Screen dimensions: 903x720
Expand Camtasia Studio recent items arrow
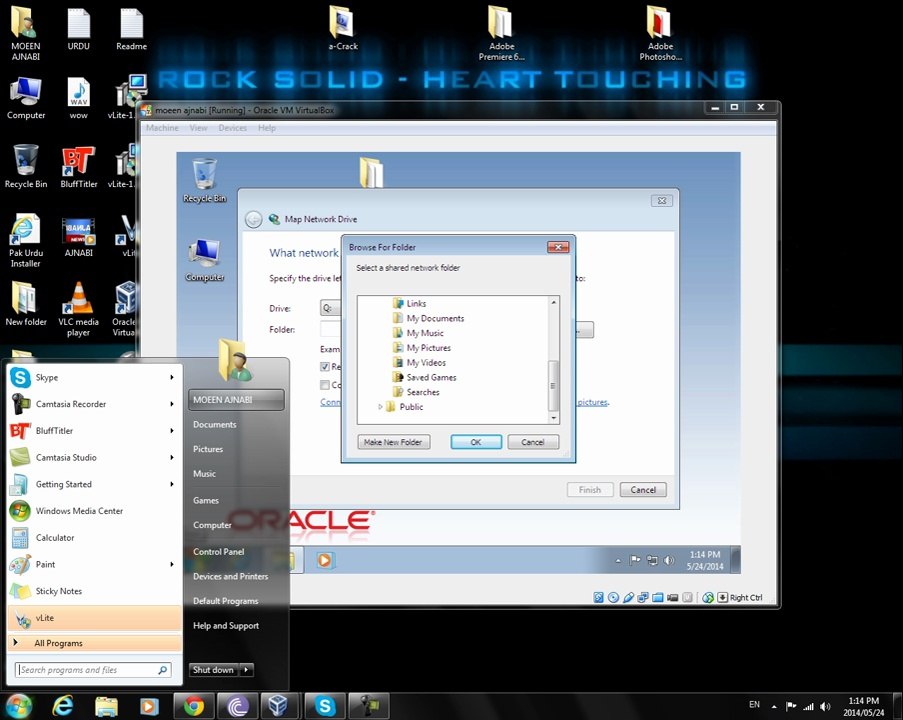172,457
